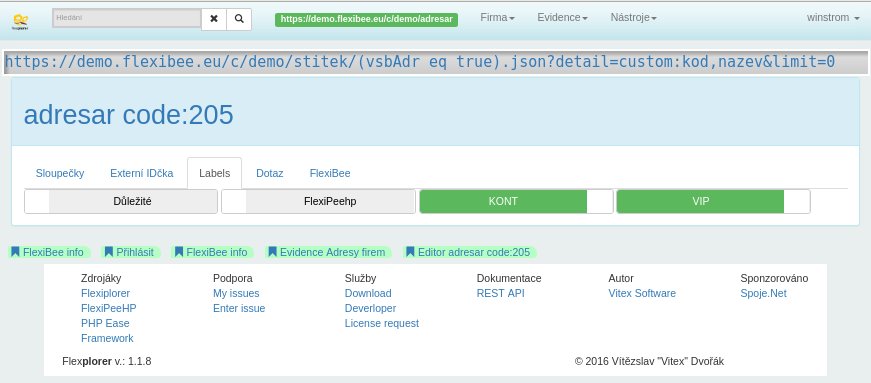Open the Přihlásit breadcrumb link
The width and height of the screenshot is (871, 383).
tap(135, 252)
